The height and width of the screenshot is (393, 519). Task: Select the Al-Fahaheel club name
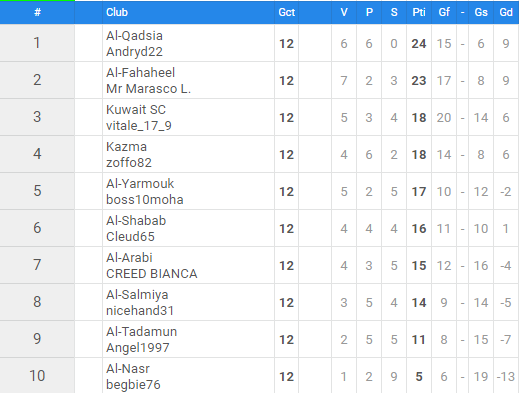(x=140, y=73)
